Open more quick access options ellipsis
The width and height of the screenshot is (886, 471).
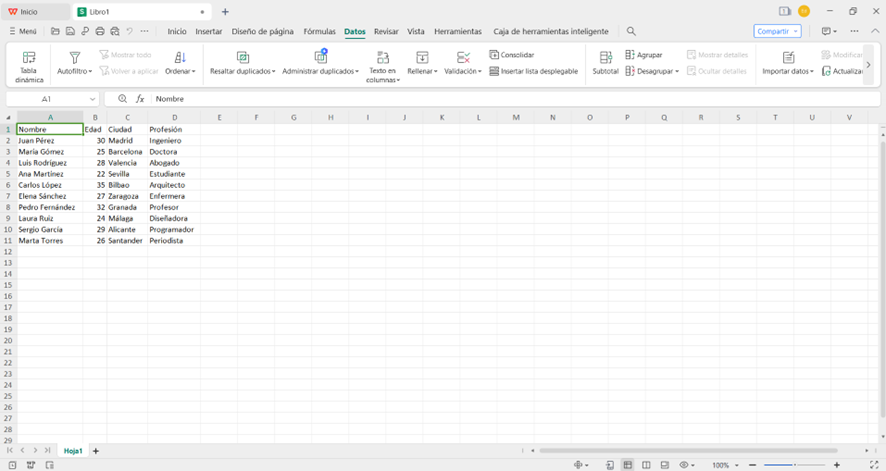[x=145, y=31]
